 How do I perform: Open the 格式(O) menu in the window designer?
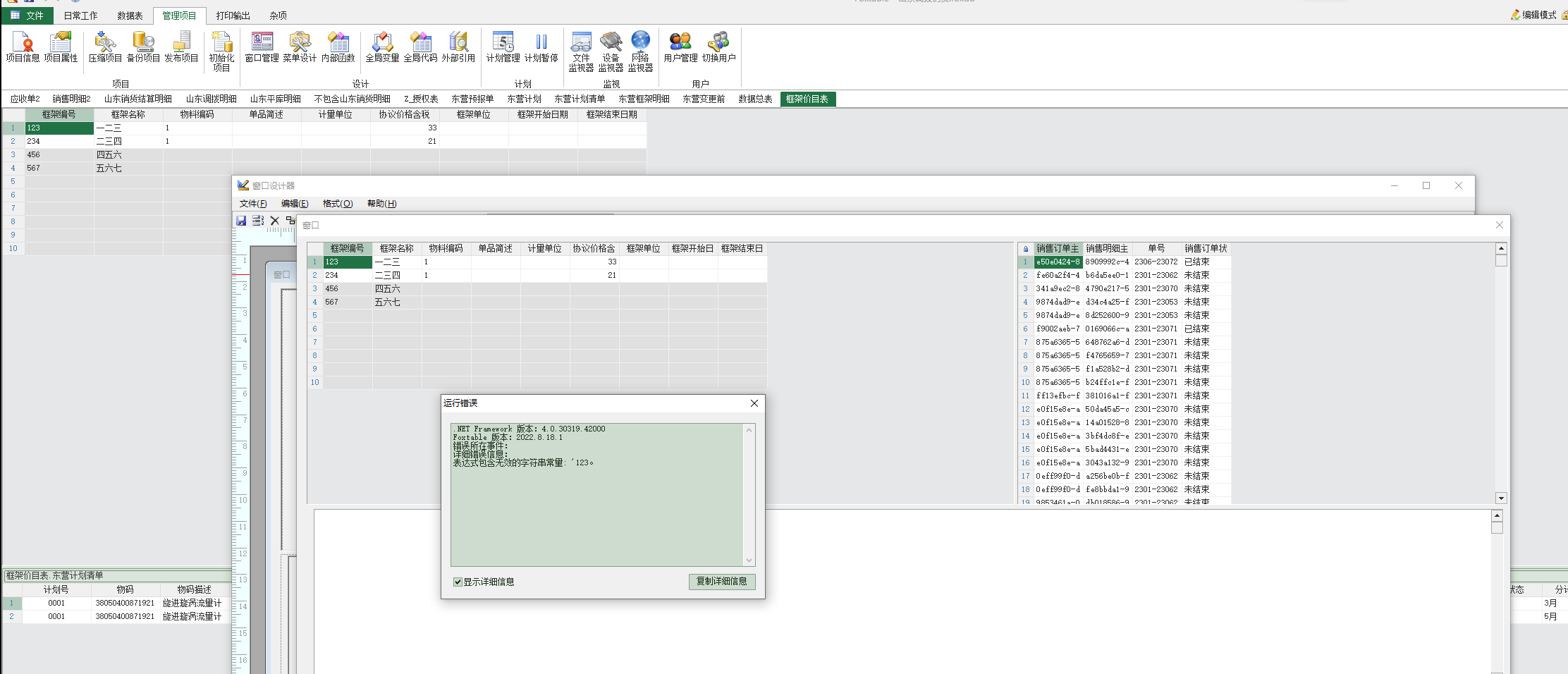[x=337, y=204]
